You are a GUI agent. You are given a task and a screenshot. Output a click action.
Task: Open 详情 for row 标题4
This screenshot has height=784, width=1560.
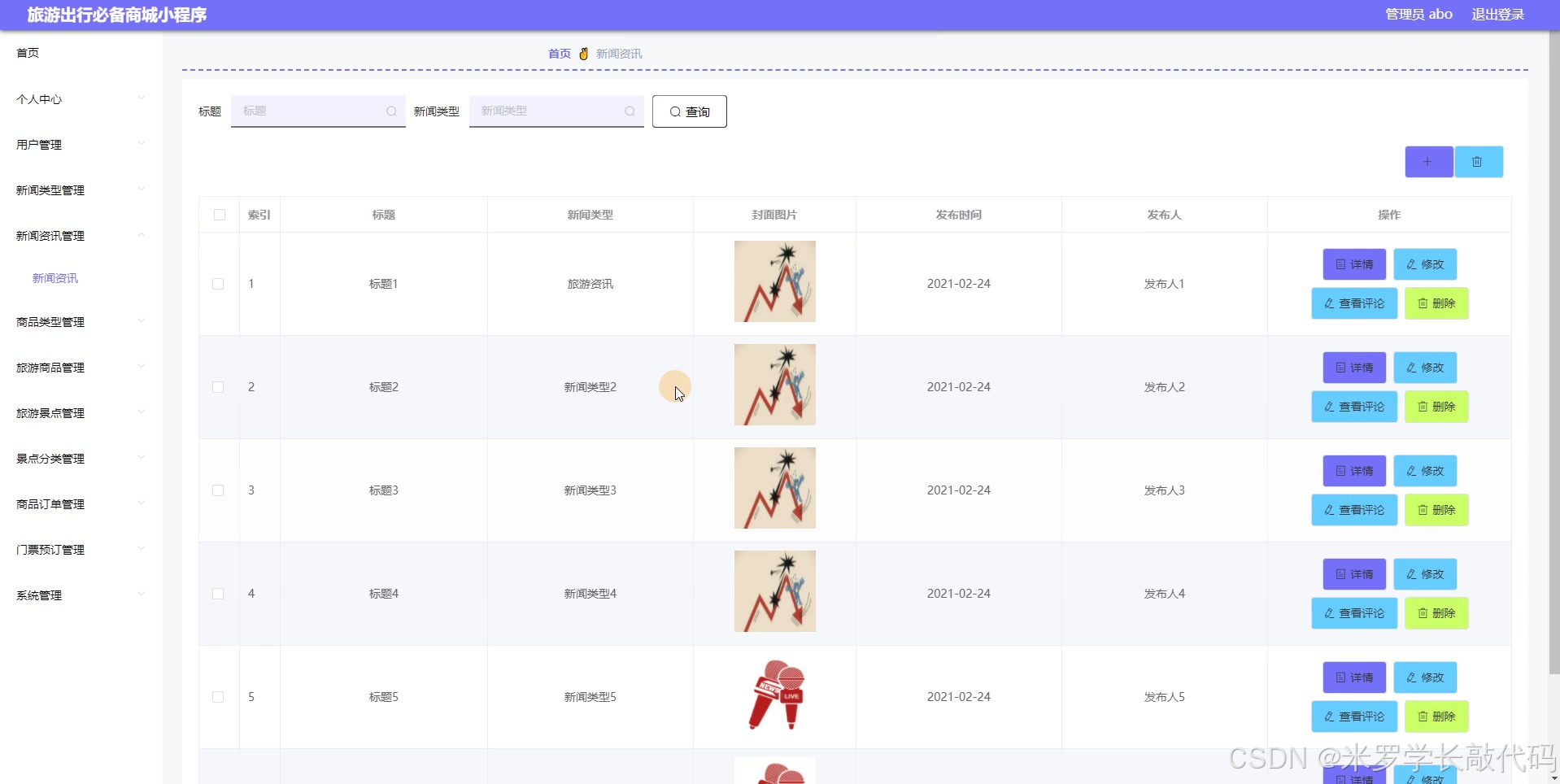pyautogui.click(x=1354, y=574)
